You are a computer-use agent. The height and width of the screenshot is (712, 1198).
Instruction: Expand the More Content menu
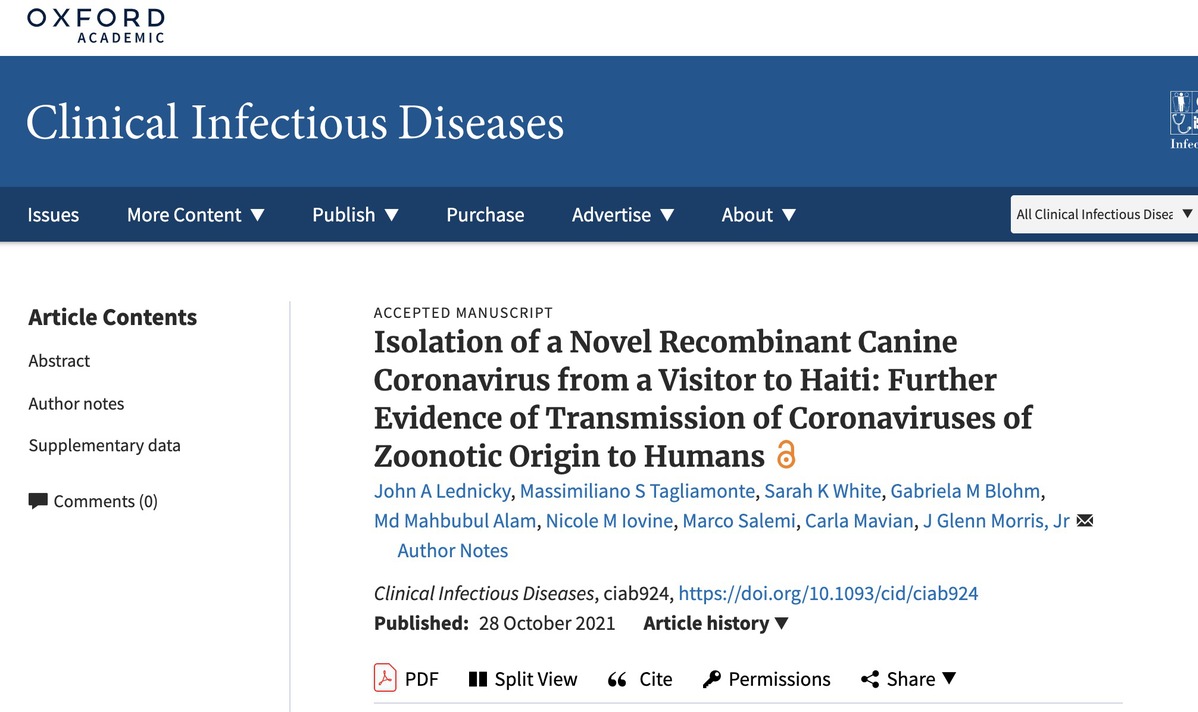(196, 215)
